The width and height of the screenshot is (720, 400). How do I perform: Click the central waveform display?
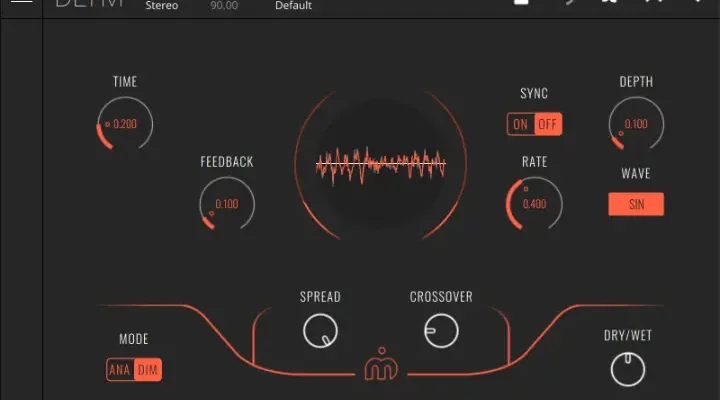pyautogui.click(x=380, y=164)
